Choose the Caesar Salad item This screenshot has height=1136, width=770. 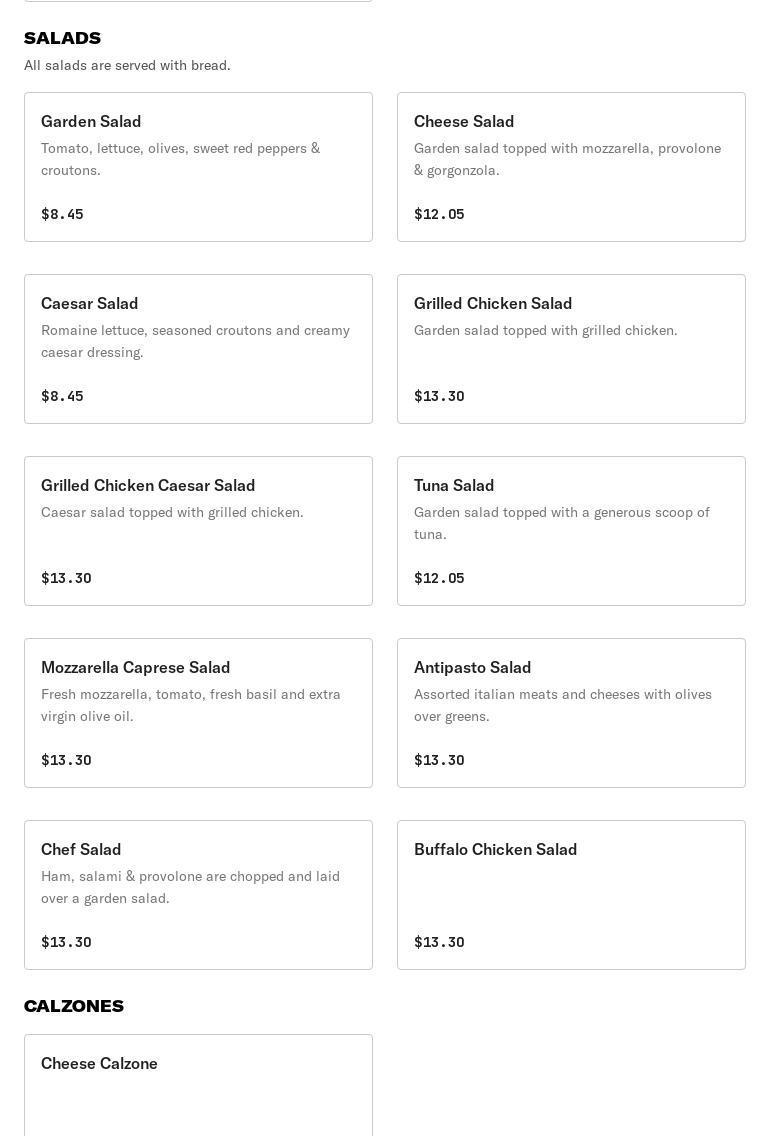point(198,349)
